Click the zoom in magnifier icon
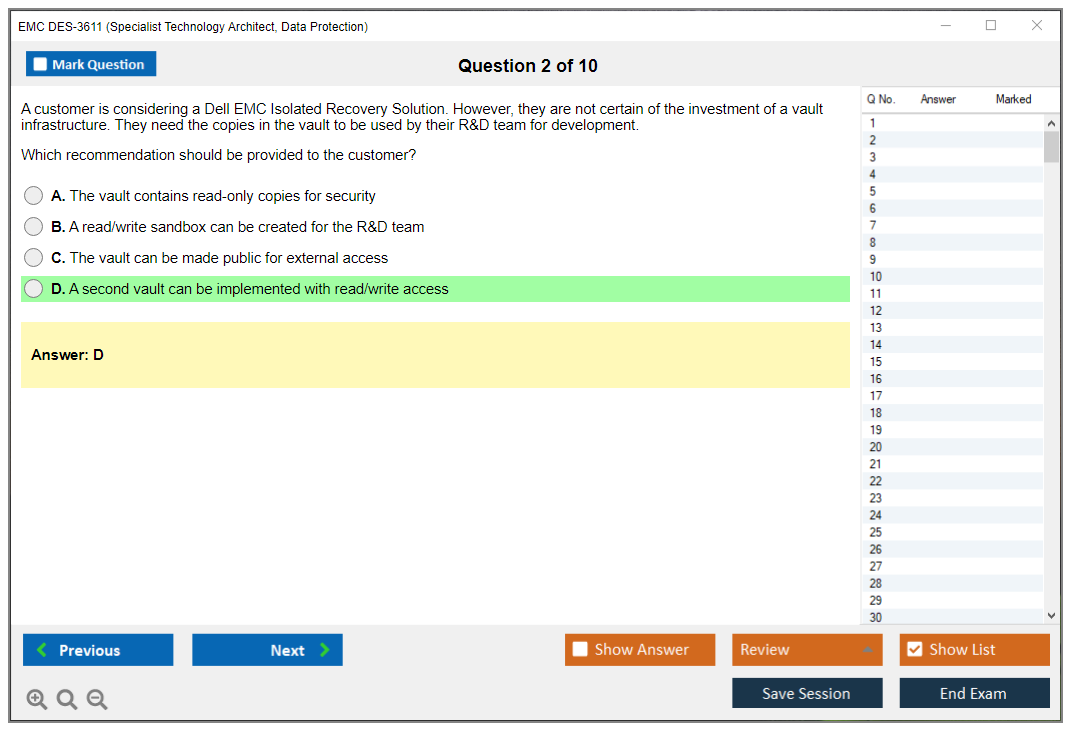This screenshot has height=735, width=1075. (36, 700)
